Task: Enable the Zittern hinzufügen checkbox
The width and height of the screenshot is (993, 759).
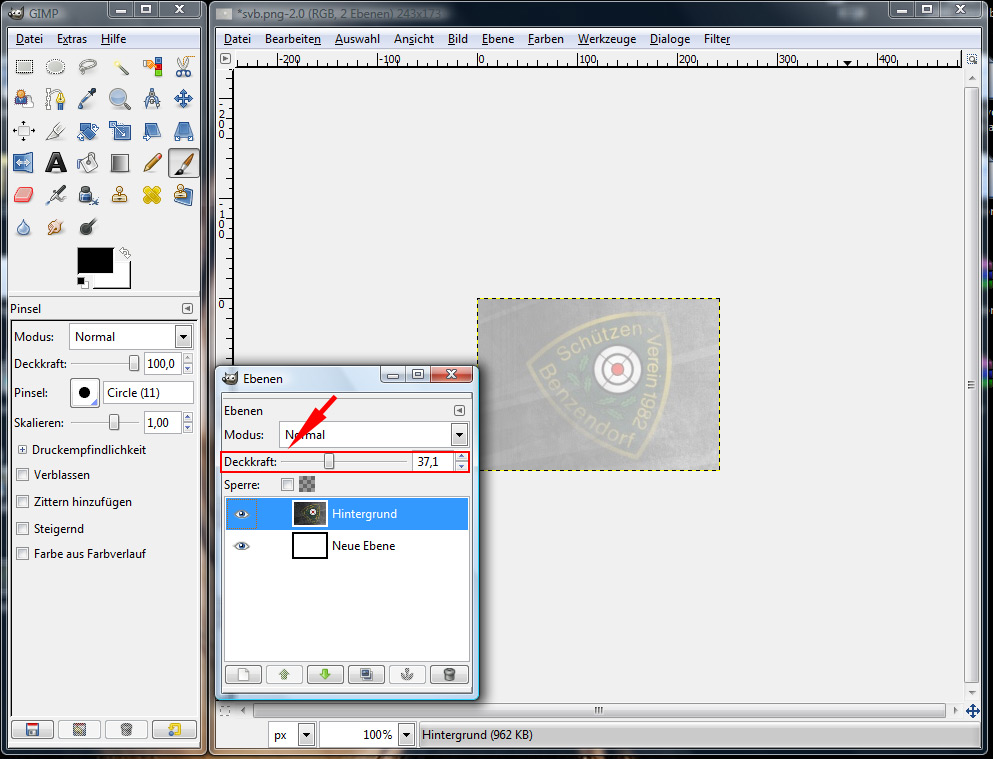Action: coord(23,502)
